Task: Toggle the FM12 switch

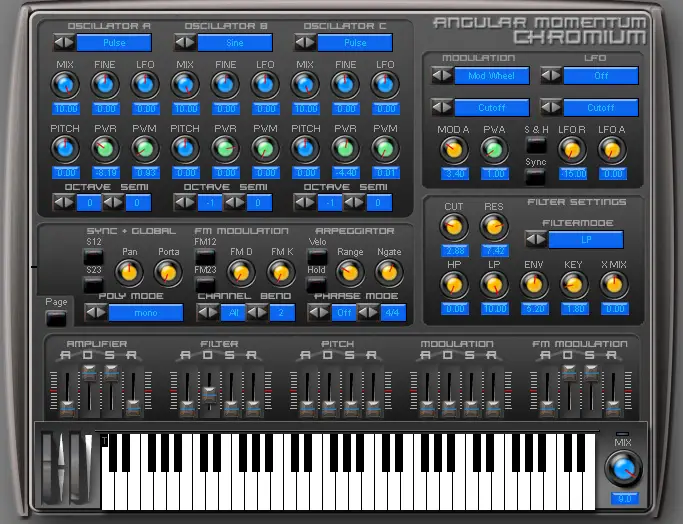Action: 205,257
